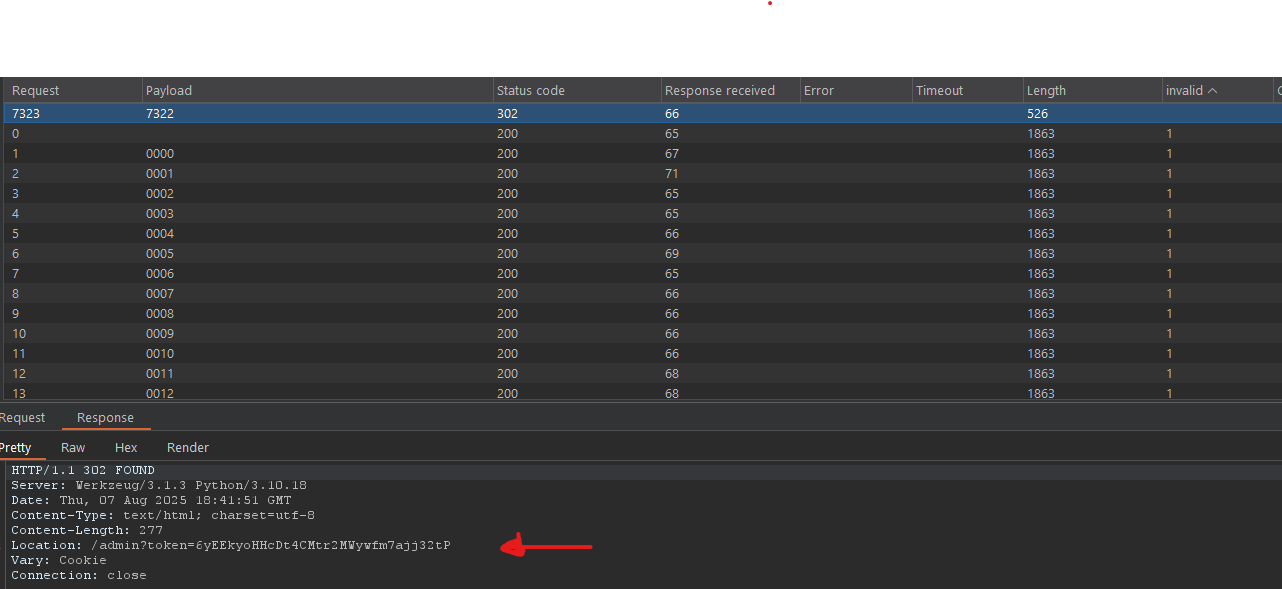
Task: Select result row with payload 0005
Action: pos(160,254)
